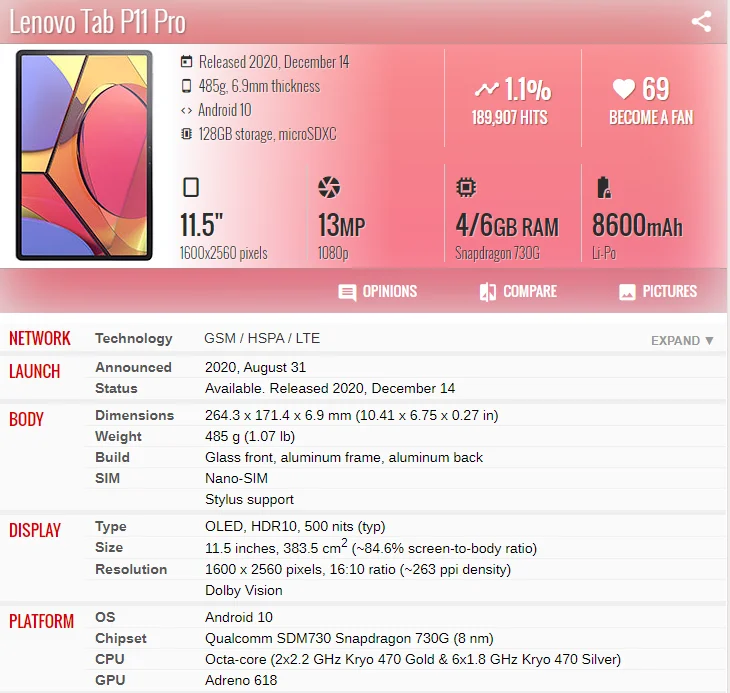Click the 264.3 x 171.4 x 6.9 mm dimensions
This screenshot has width=730, height=693.
click(351, 415)
